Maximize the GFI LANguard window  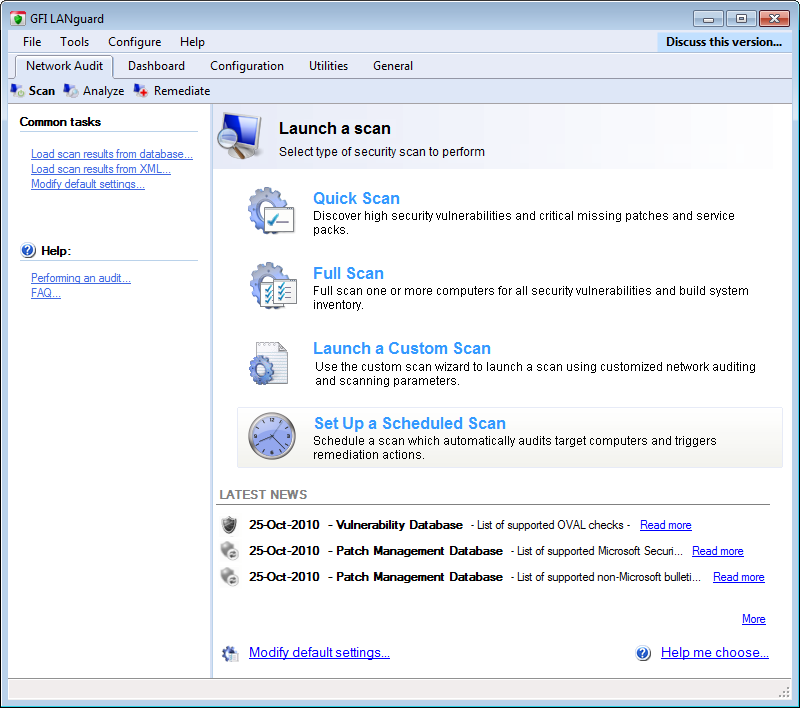(741, 19)
